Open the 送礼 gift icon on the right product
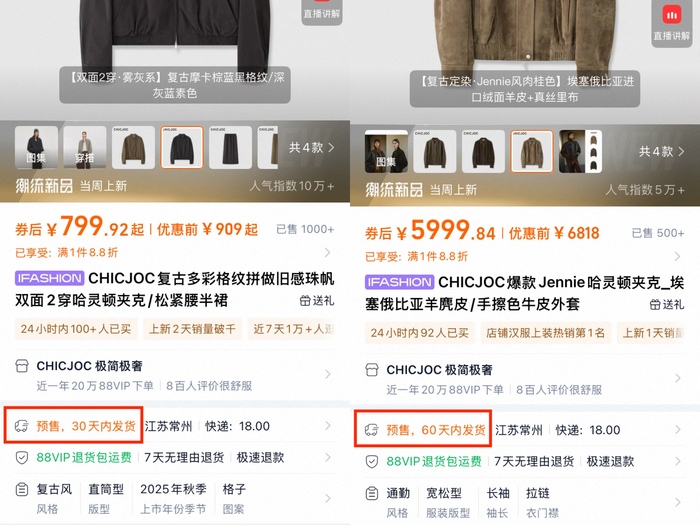This screenshot has width=700, height=525. click(x=655, y=305)
